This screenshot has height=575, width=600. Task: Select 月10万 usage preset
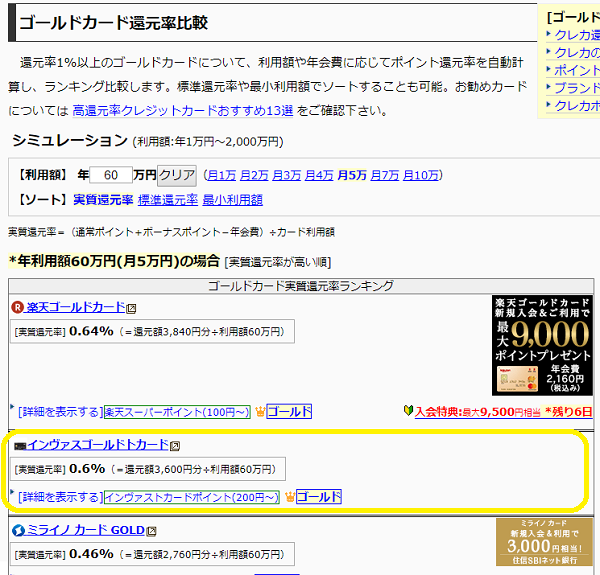click(x=421, y=175)
